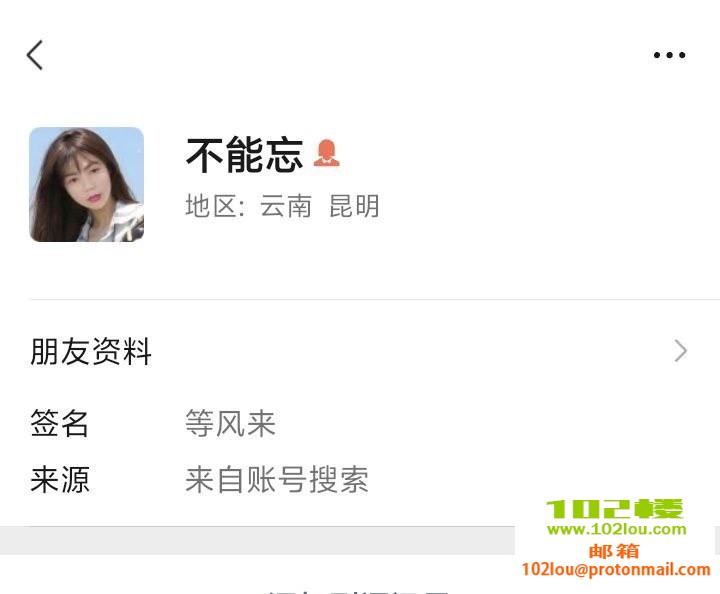
Task: Select the signature text 等风来
Action: point(230,423)
